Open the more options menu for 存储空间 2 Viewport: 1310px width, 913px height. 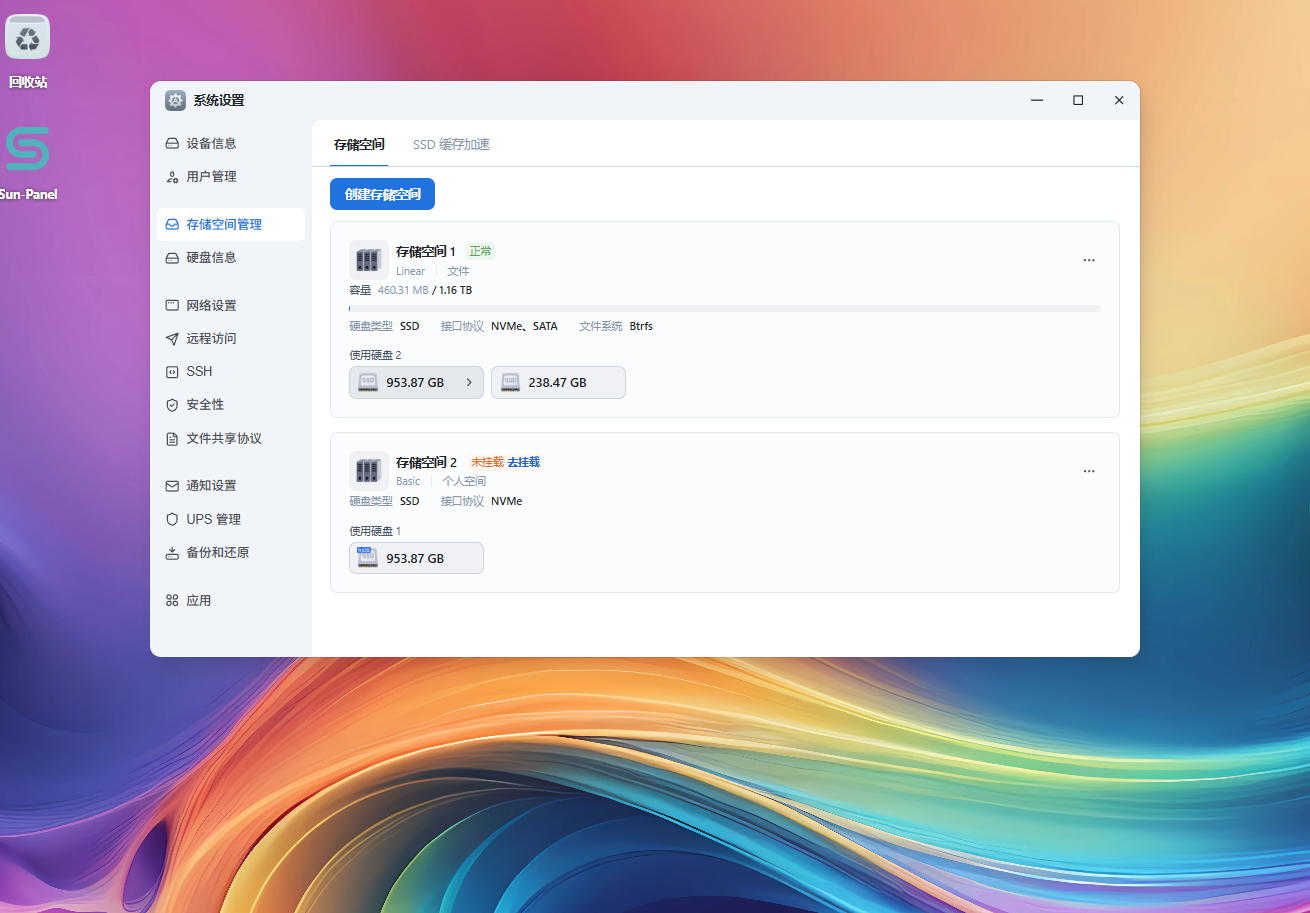1089,471
